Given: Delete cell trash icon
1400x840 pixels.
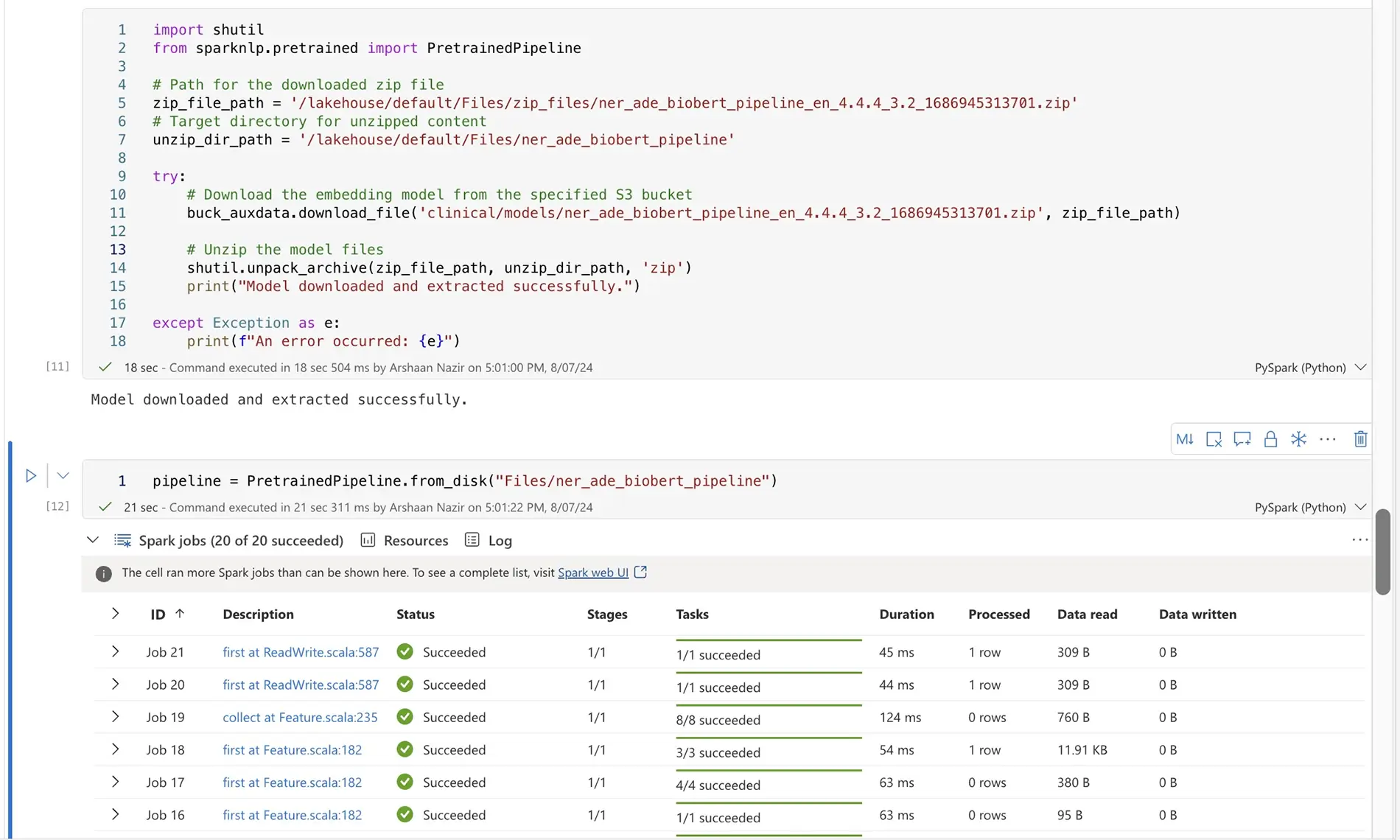Looking at the screenshot, I should (1361, 439).
